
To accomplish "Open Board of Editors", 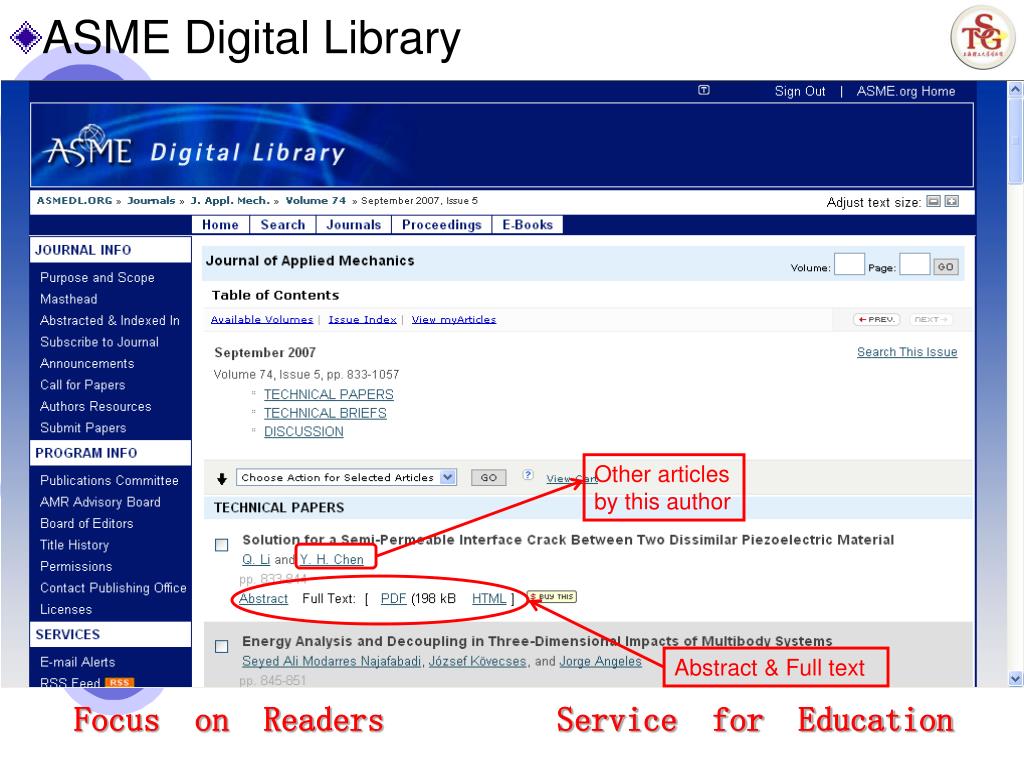I will (86, 524).
